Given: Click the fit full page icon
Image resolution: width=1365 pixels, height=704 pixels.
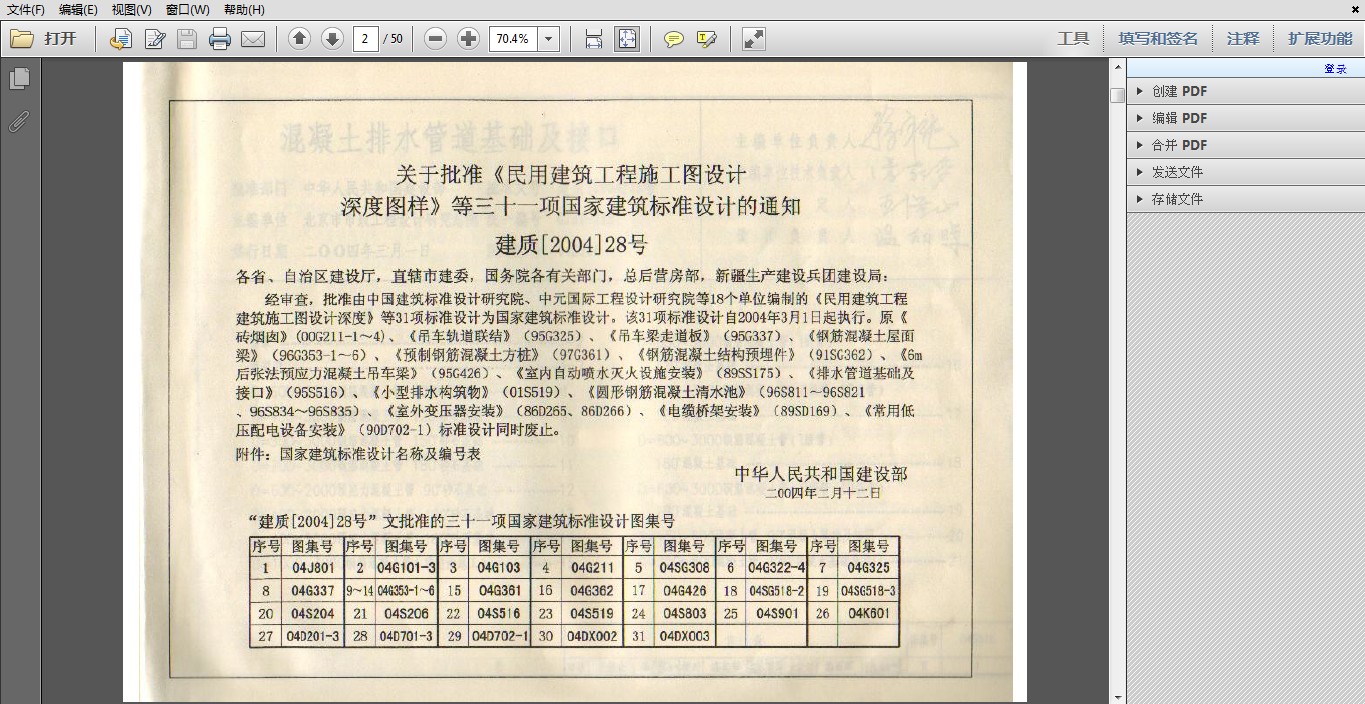Looking at the screenshot, I should point(627,39).
